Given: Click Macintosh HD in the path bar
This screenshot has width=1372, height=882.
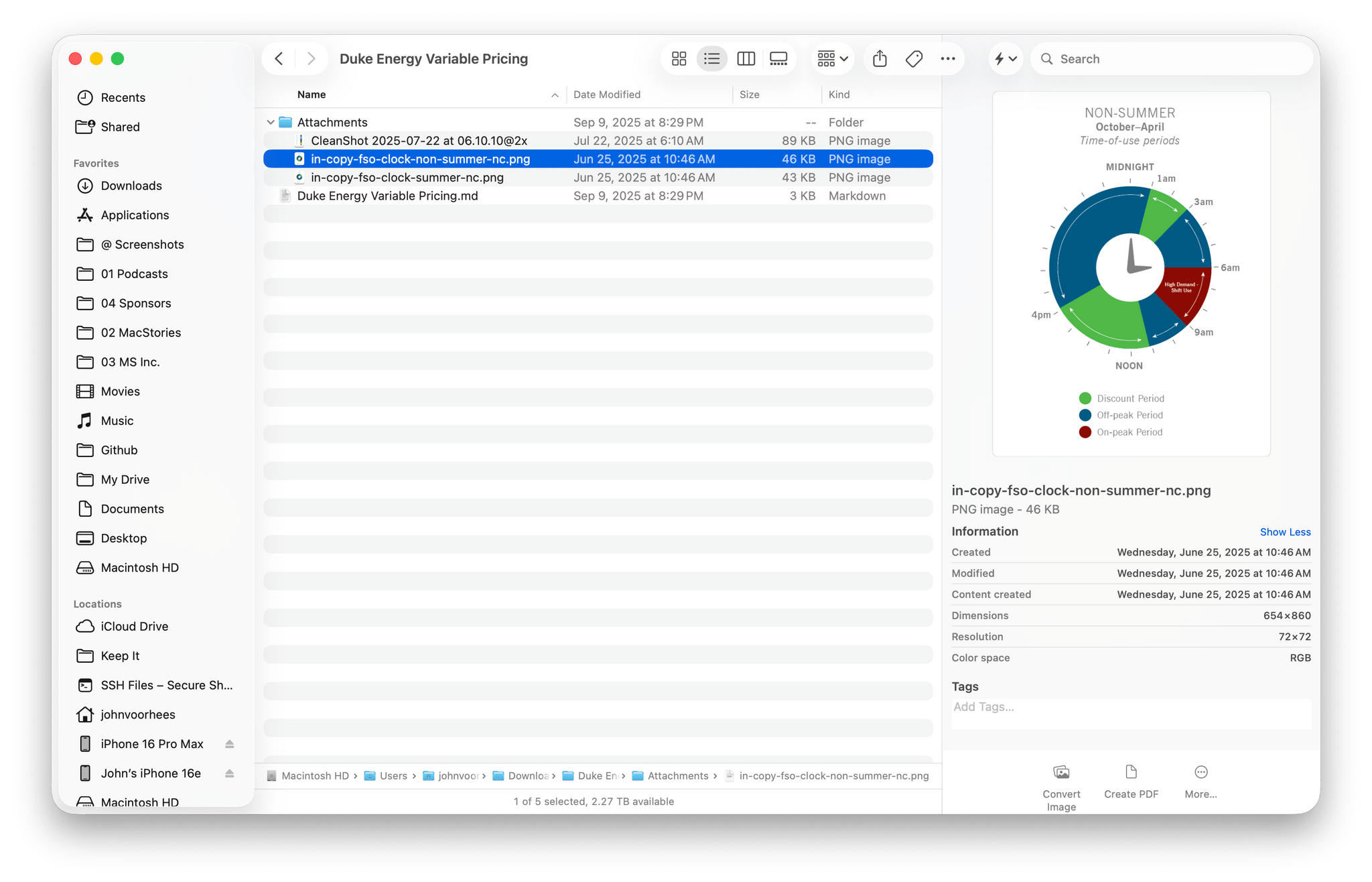Looking at the screenshot, I should 307,776.
